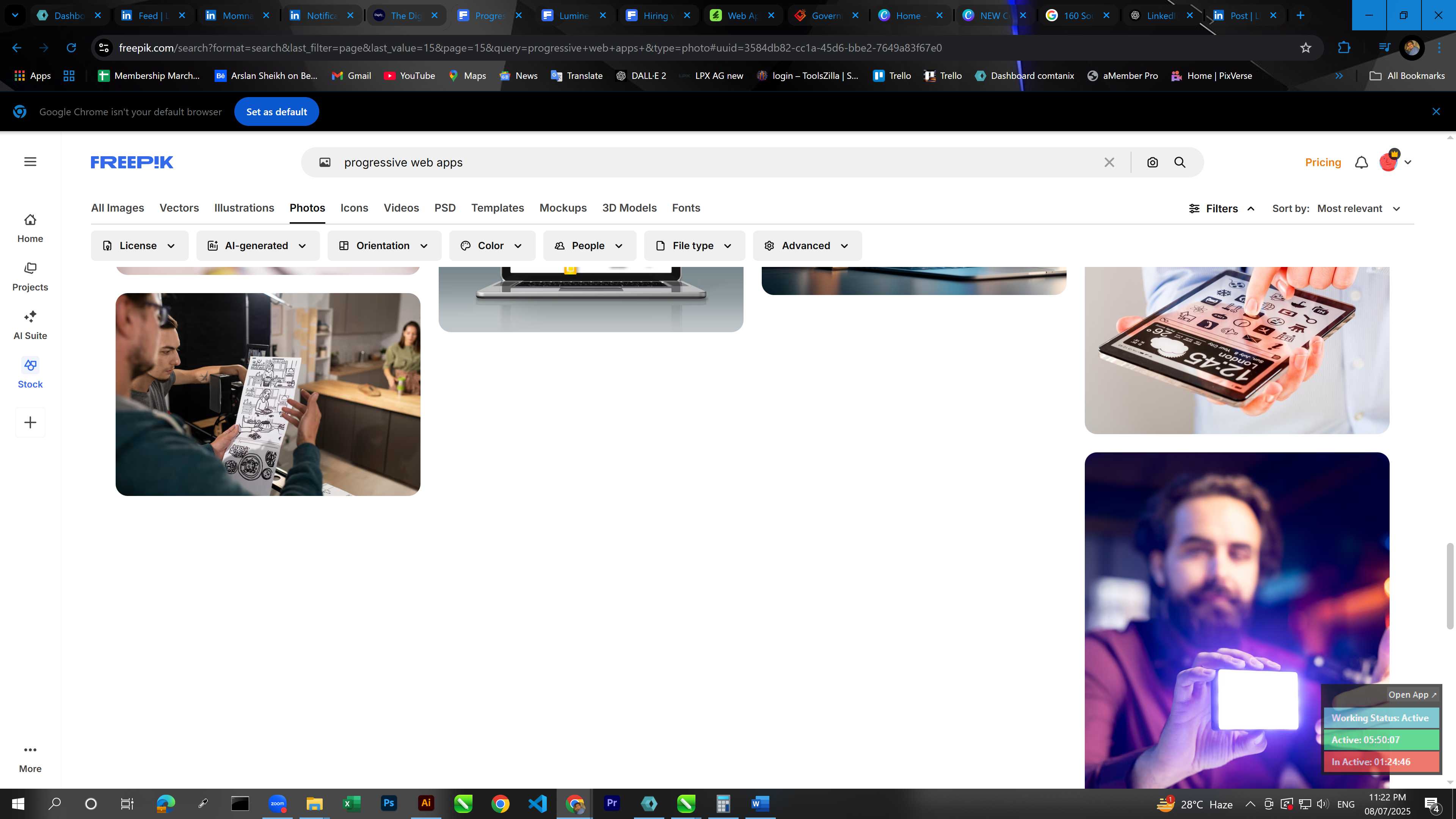Screen dimensions: 1456x819
Task: Click the magnifier search icon
Action: click(x=1180, y=162)
